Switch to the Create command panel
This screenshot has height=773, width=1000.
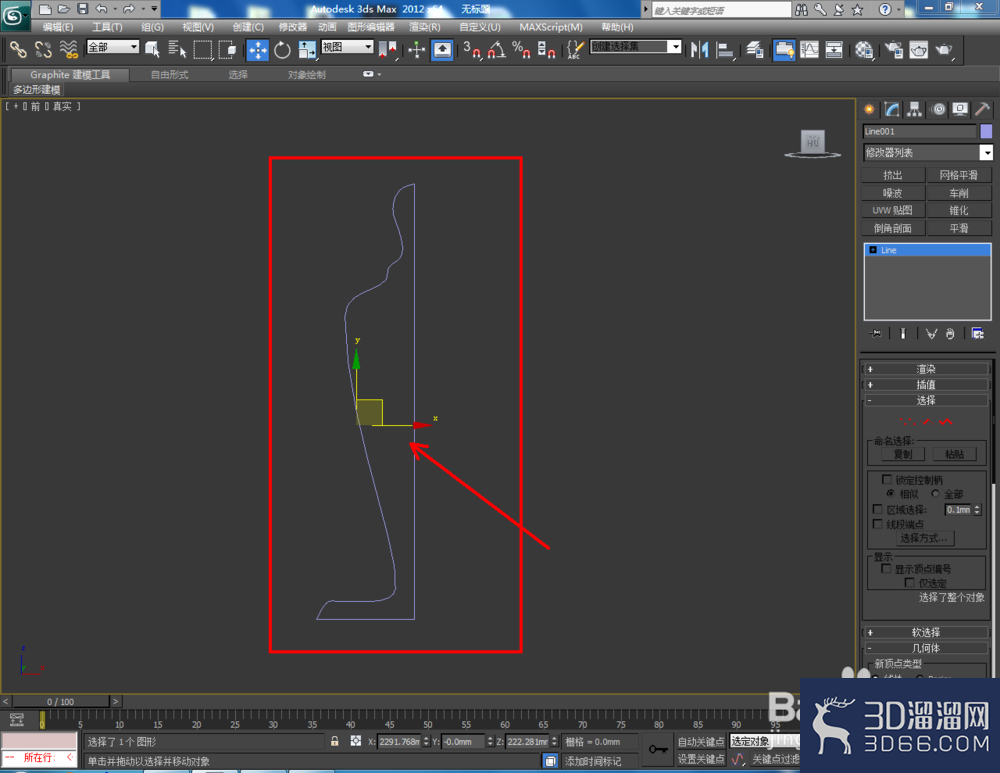869,110
